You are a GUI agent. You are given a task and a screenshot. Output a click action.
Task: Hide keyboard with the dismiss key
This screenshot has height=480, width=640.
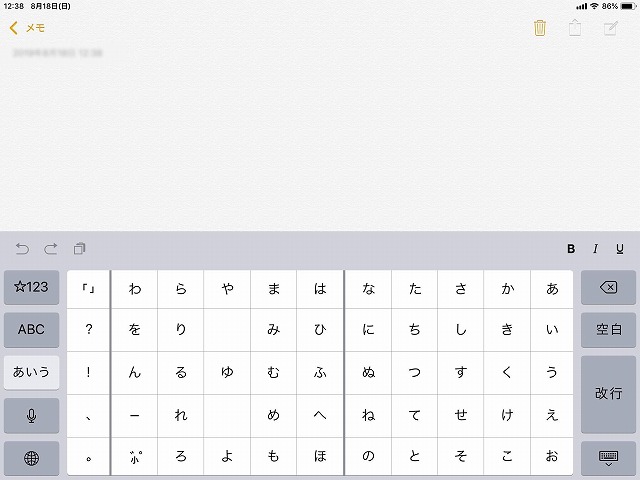608,458
